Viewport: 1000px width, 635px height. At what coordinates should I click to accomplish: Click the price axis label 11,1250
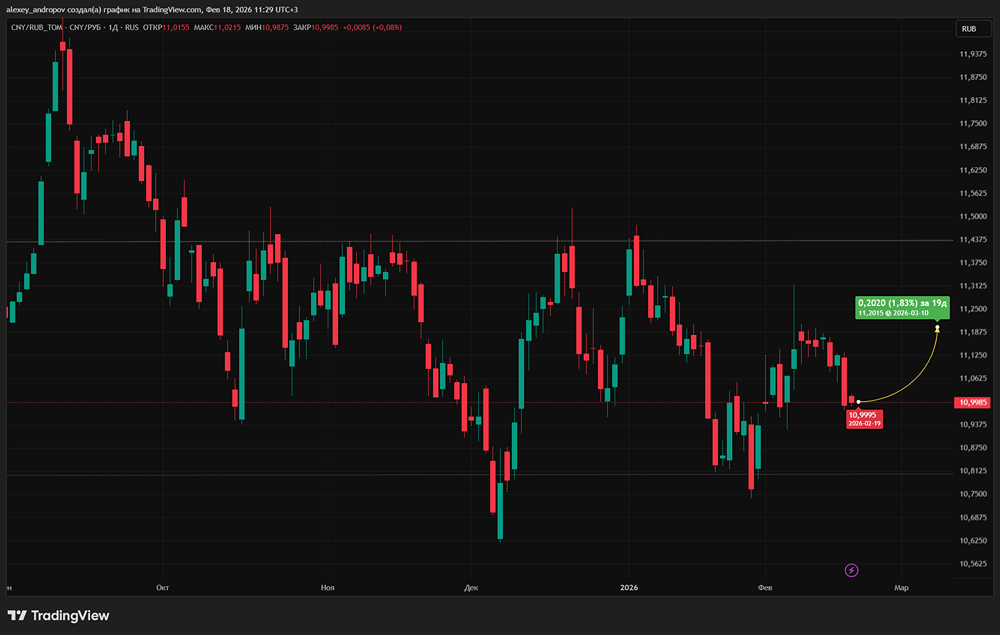tap(973, 355)
